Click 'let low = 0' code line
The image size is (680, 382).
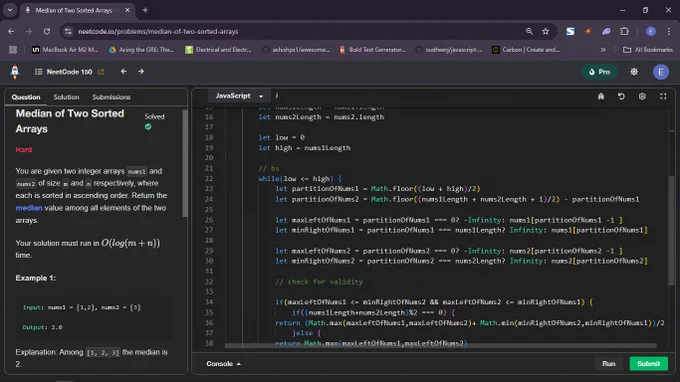coord(281,137)
